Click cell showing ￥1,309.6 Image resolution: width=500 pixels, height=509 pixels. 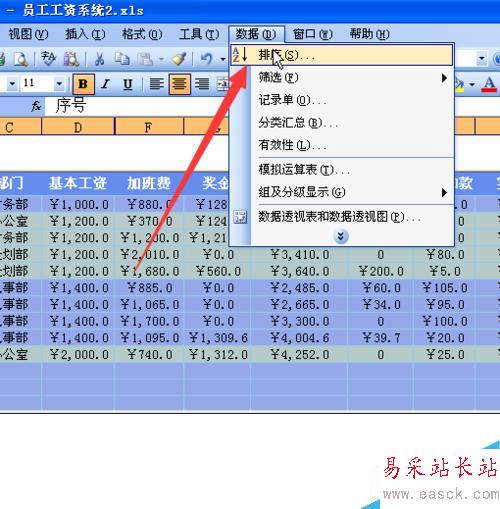[x=217, y=338]
